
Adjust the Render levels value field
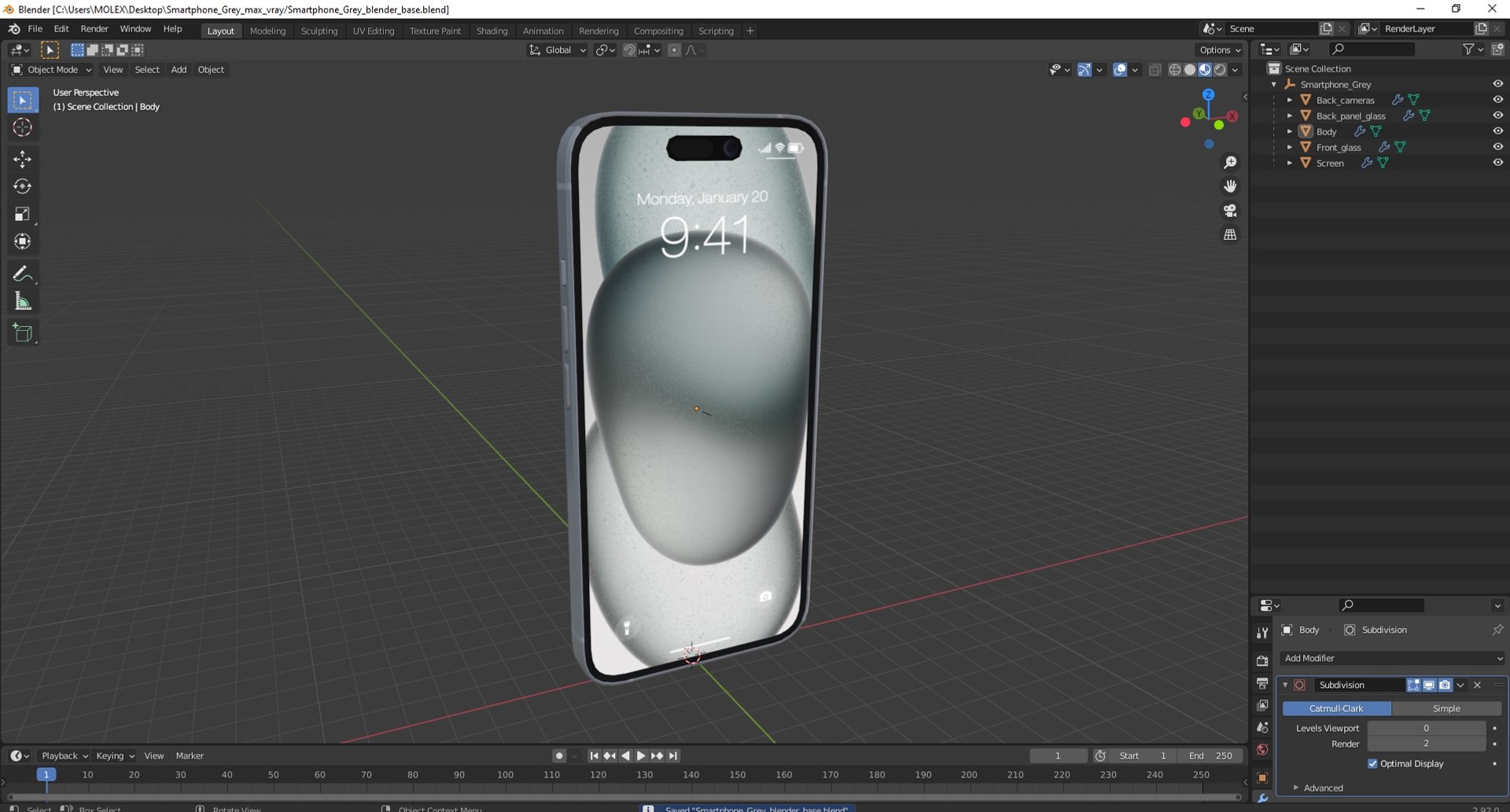[1426, 744]
